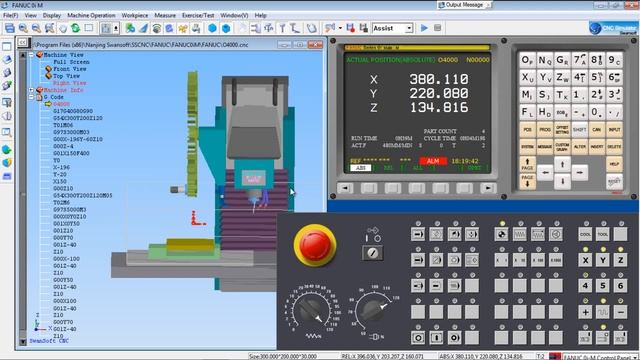
Task: Click the PAGE up key
Action: (x=527, y=164)
